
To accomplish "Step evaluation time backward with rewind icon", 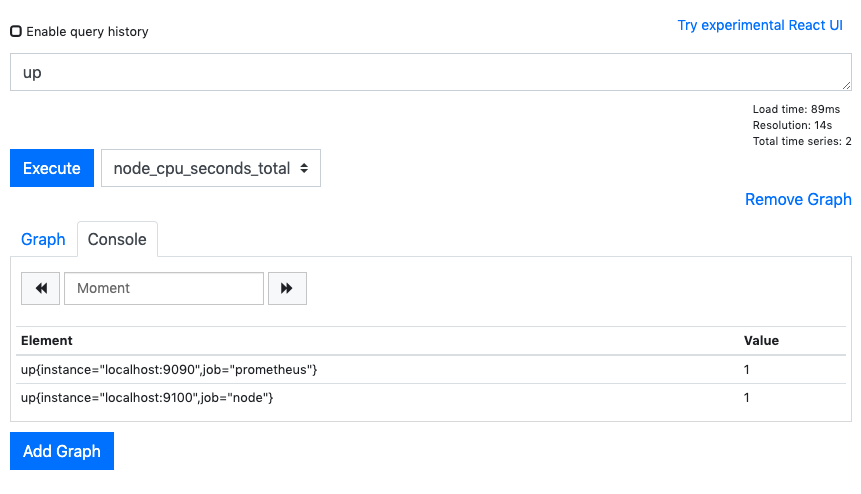I will tap(41, 288).
